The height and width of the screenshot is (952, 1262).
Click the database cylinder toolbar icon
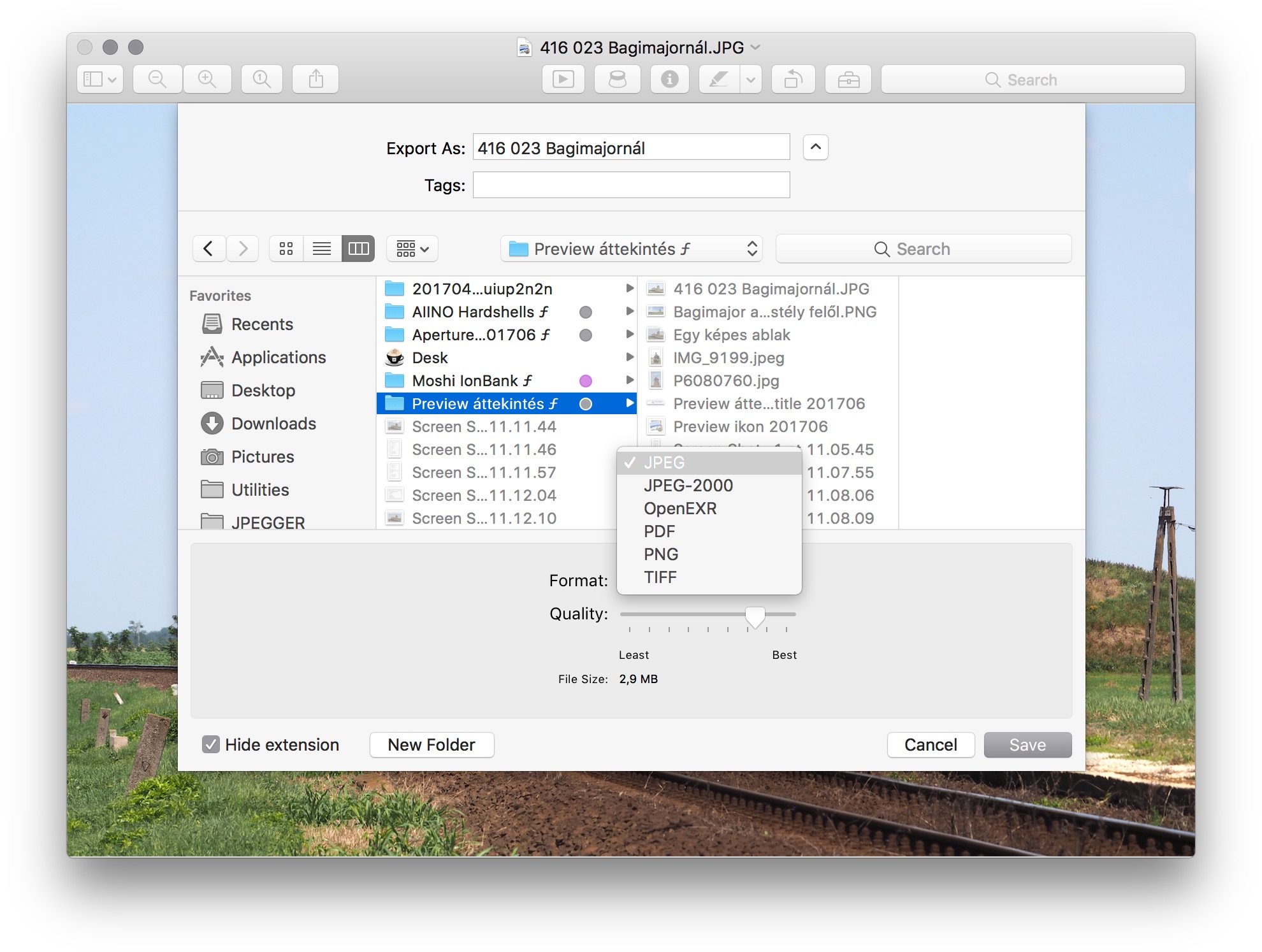617,79
